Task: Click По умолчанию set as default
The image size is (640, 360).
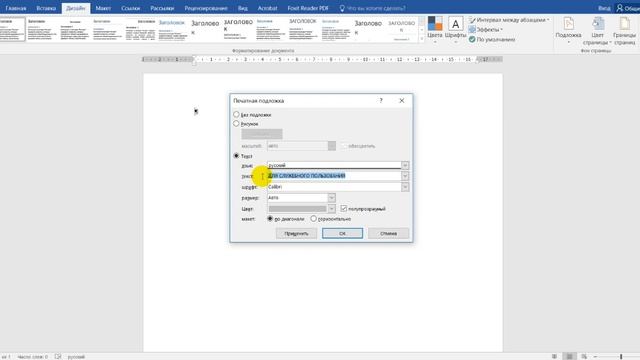Action: (x=492, y=40)
